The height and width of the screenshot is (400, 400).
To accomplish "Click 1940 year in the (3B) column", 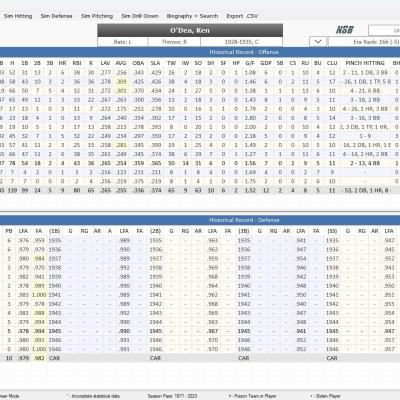I will pyautogui.click(x=244, y=286).
